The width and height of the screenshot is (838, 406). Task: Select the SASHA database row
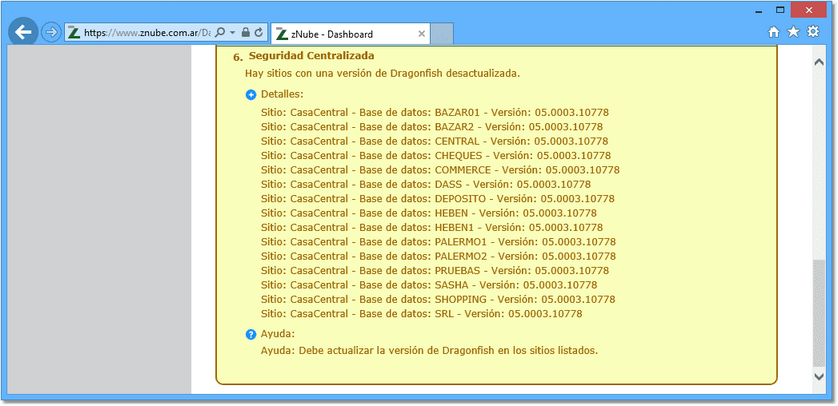[x=429, y=285]
